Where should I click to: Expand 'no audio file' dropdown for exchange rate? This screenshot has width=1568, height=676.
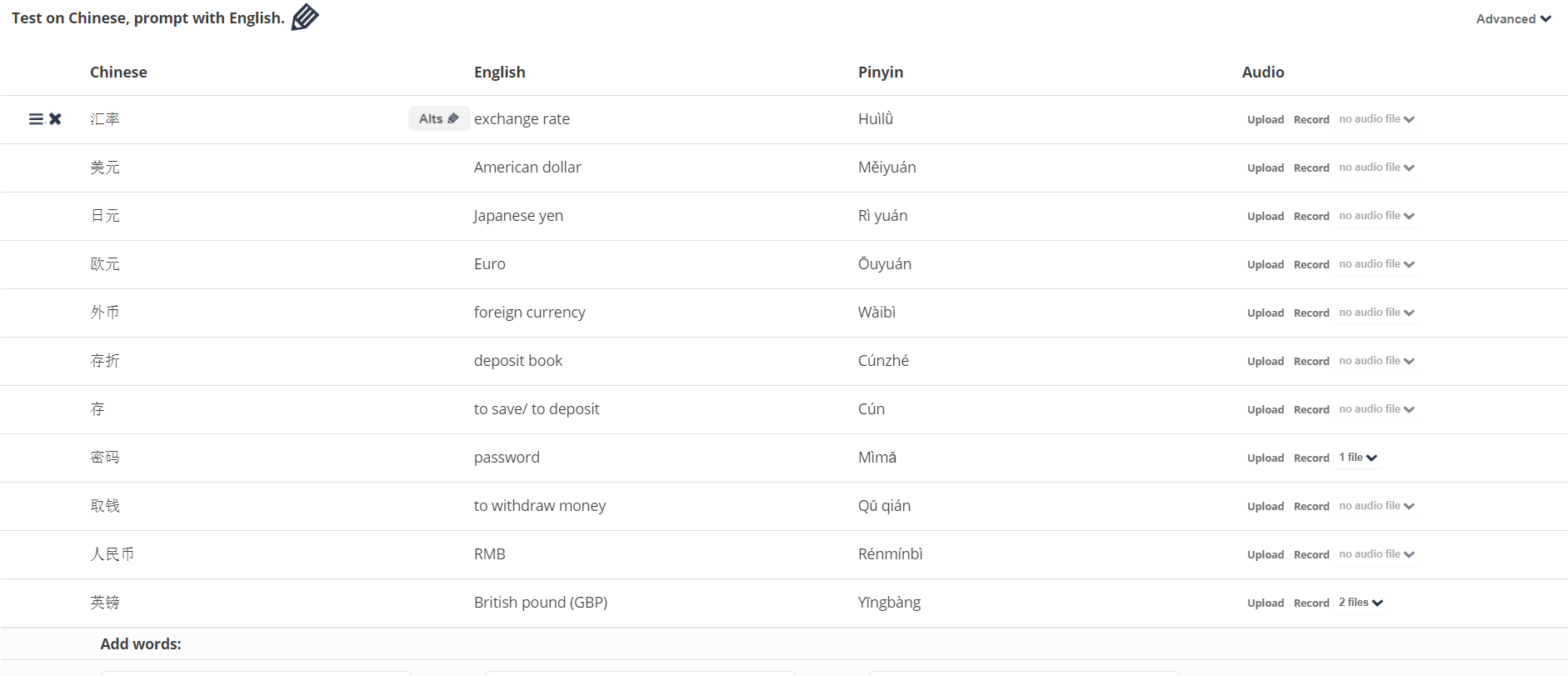point(1376,119)
